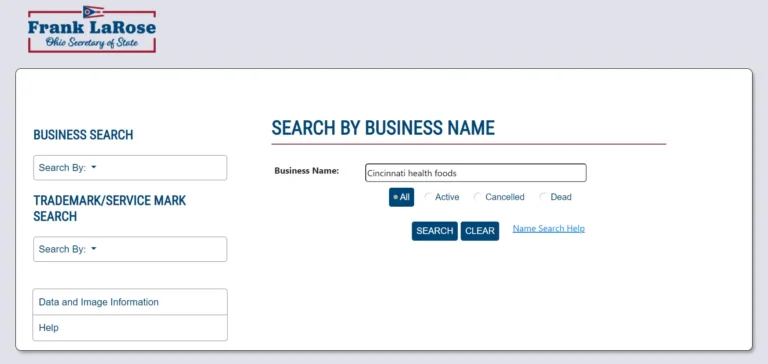Click the Frank LaRose logo
Image resolution: width=768 pixels, height=364 pixels.
92,29
